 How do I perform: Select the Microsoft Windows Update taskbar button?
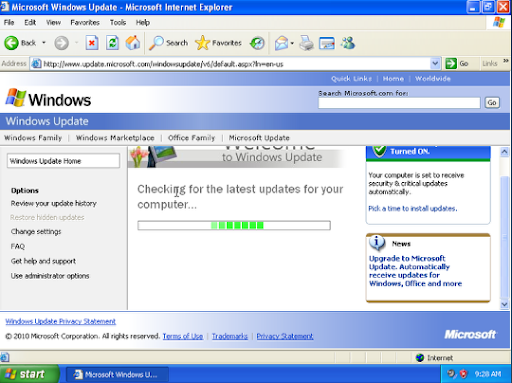[117, 374]
